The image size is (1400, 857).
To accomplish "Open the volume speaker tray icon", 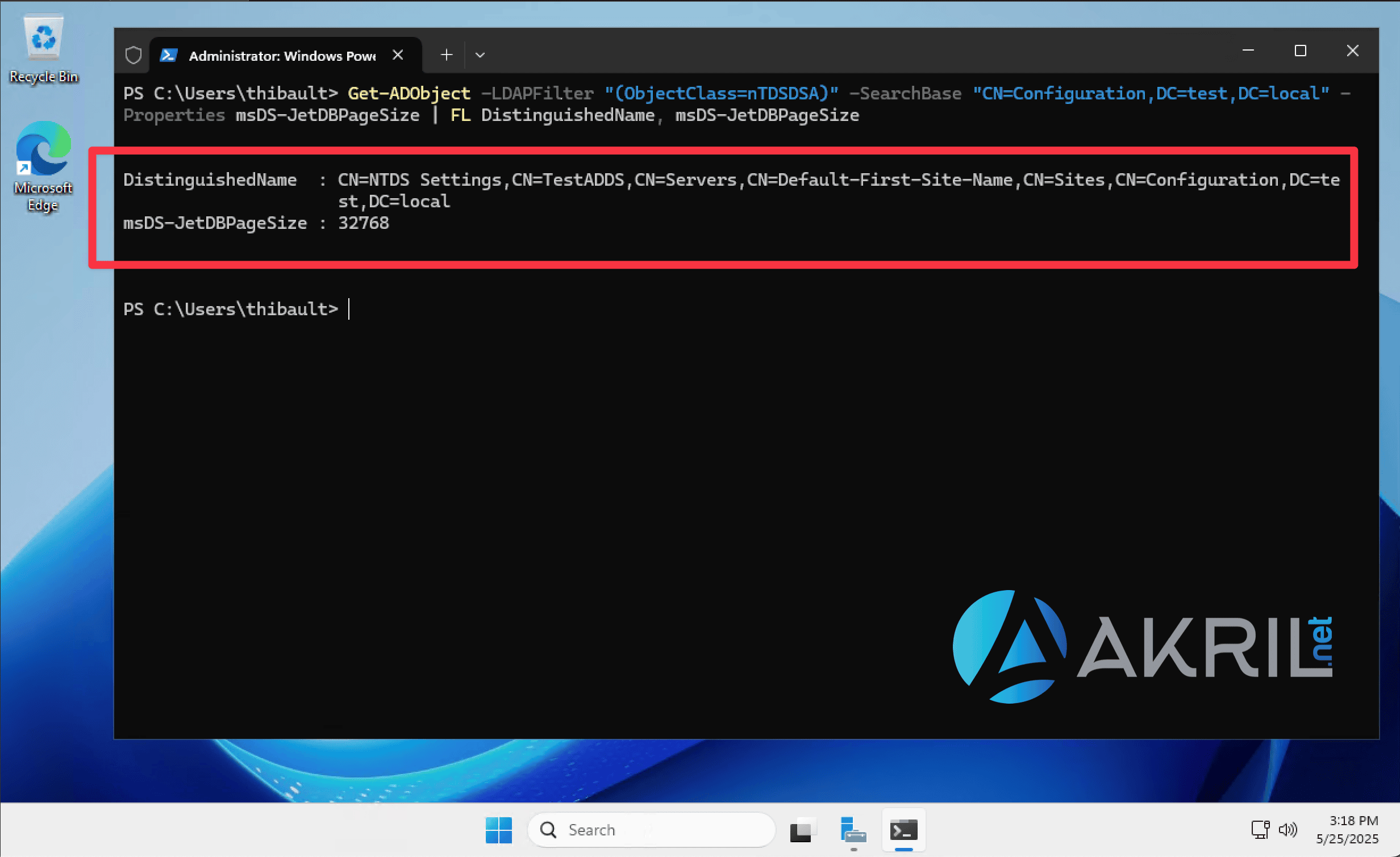I will [1288, 830].
